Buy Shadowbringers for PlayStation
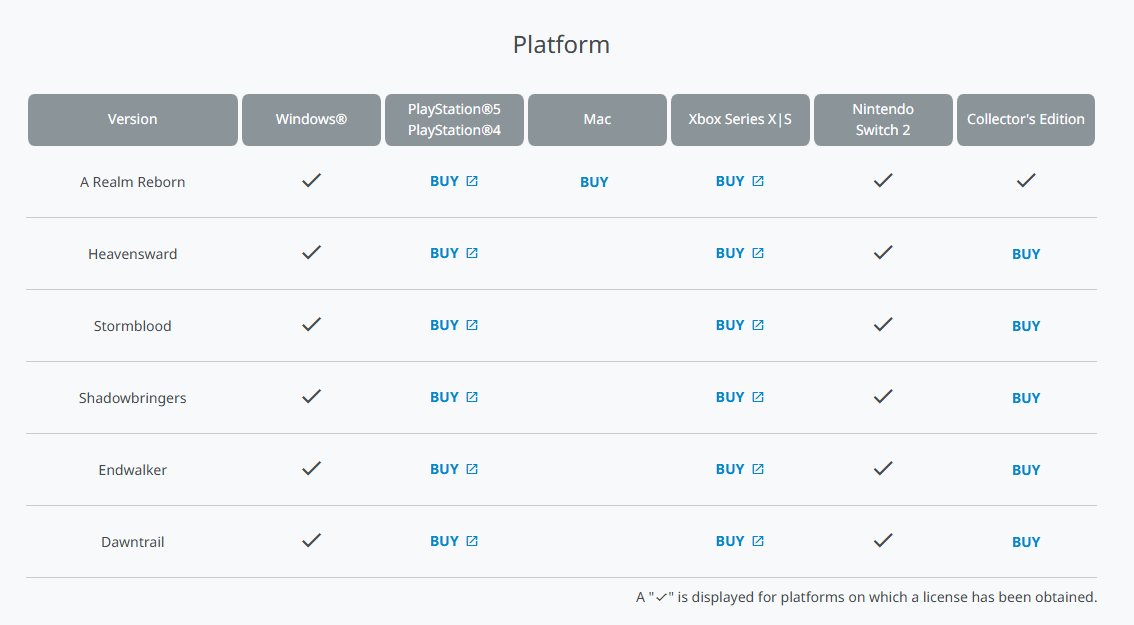The width and height of the screenshot is (1134, 625). coord(453,397)
